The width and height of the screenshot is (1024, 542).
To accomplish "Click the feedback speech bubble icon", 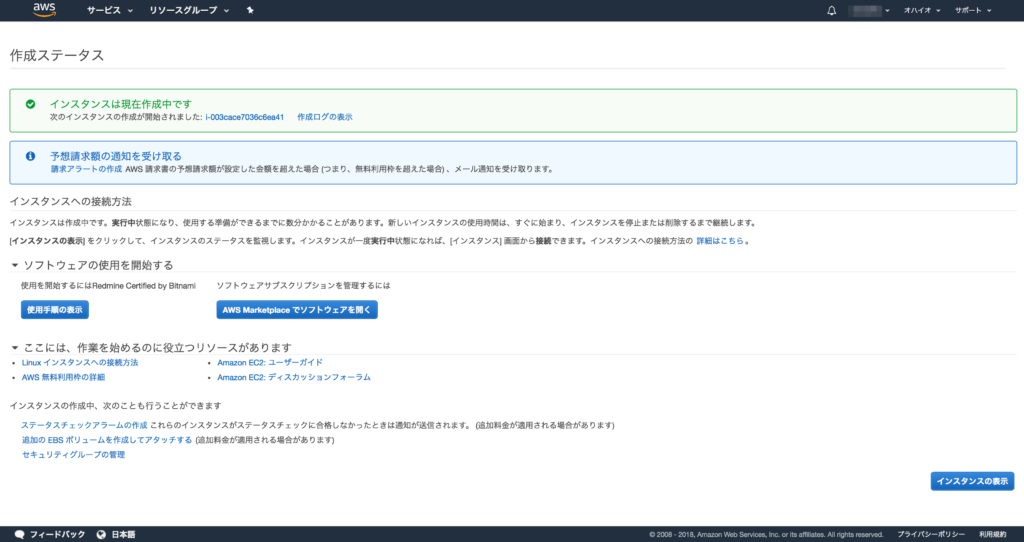I will pyautogui.click(x=19, y=534).
